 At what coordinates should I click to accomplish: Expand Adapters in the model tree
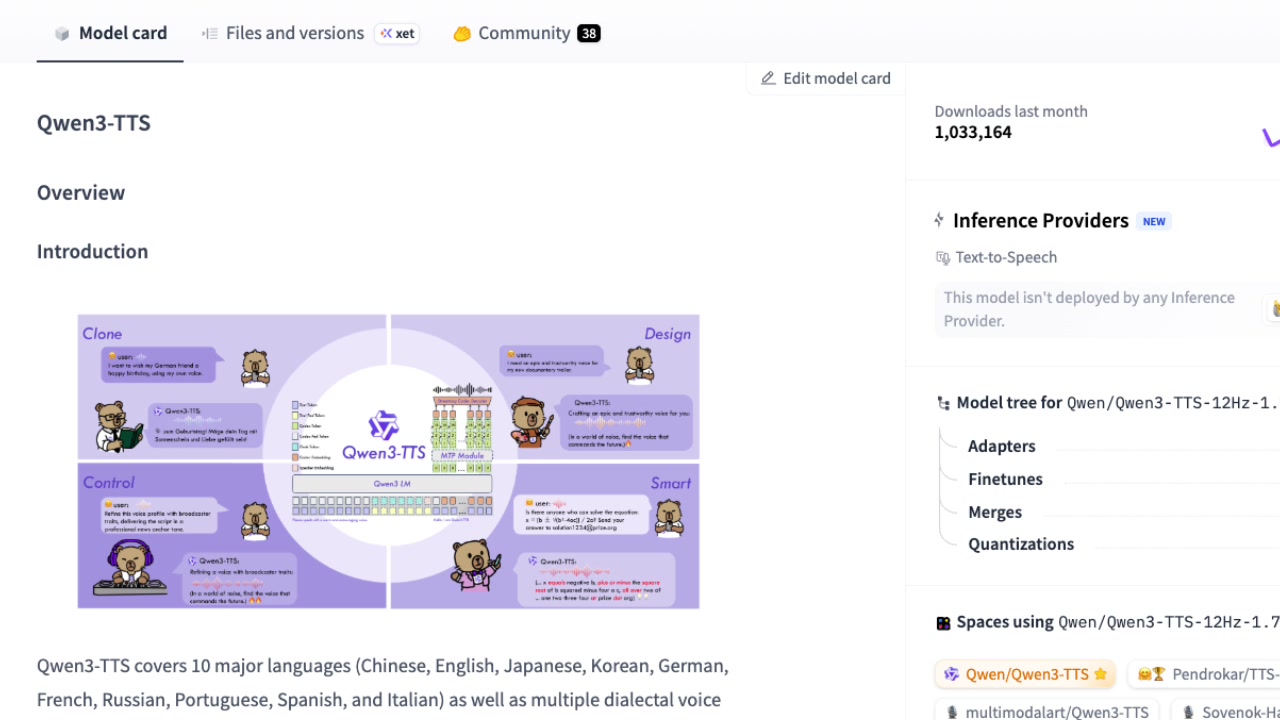pyautogui.click(x=1001, y=446)
